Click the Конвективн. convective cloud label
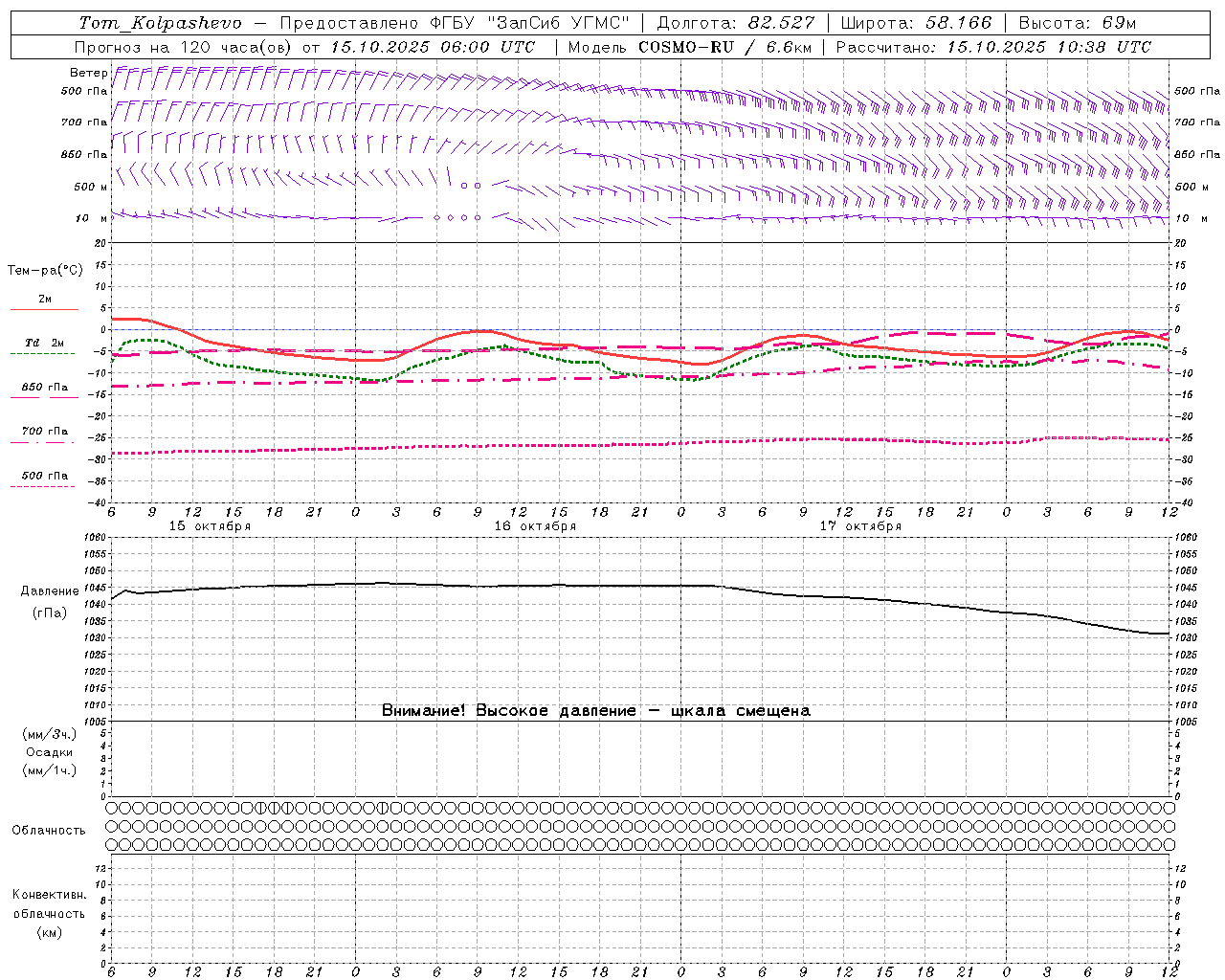Screen dimensions: 1225x980 pos(50,895)
